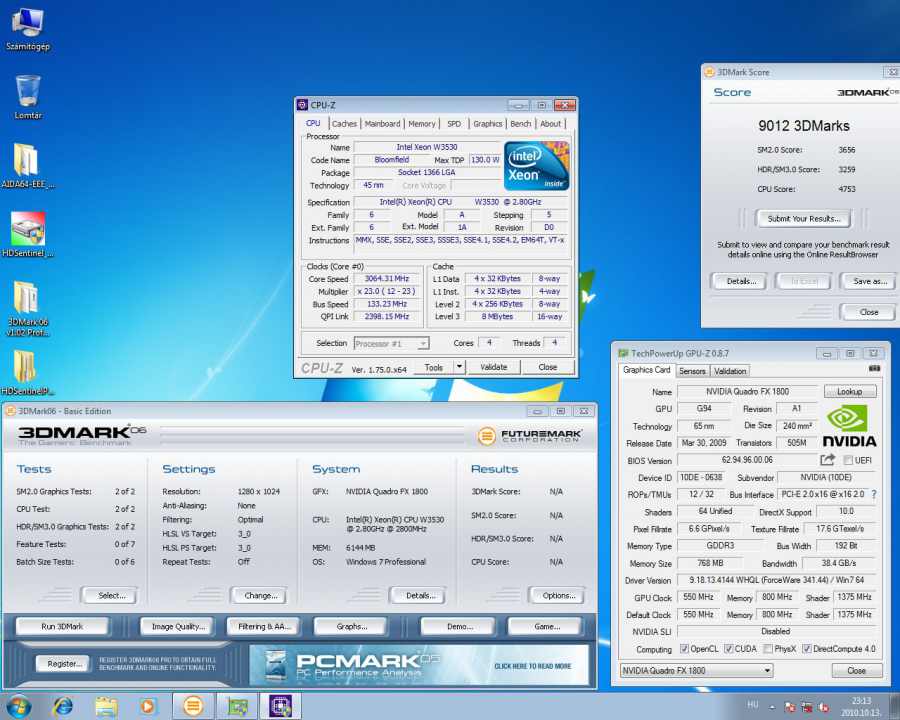Switch to 3DMark06 taskbar button
Image resolution: width=900 pixels, height=720 pixels.
point(193,706)
